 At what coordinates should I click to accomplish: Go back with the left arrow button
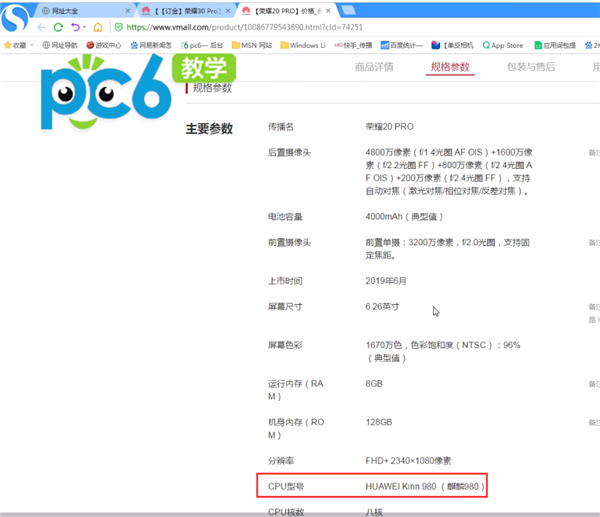(x=41, y=27)
